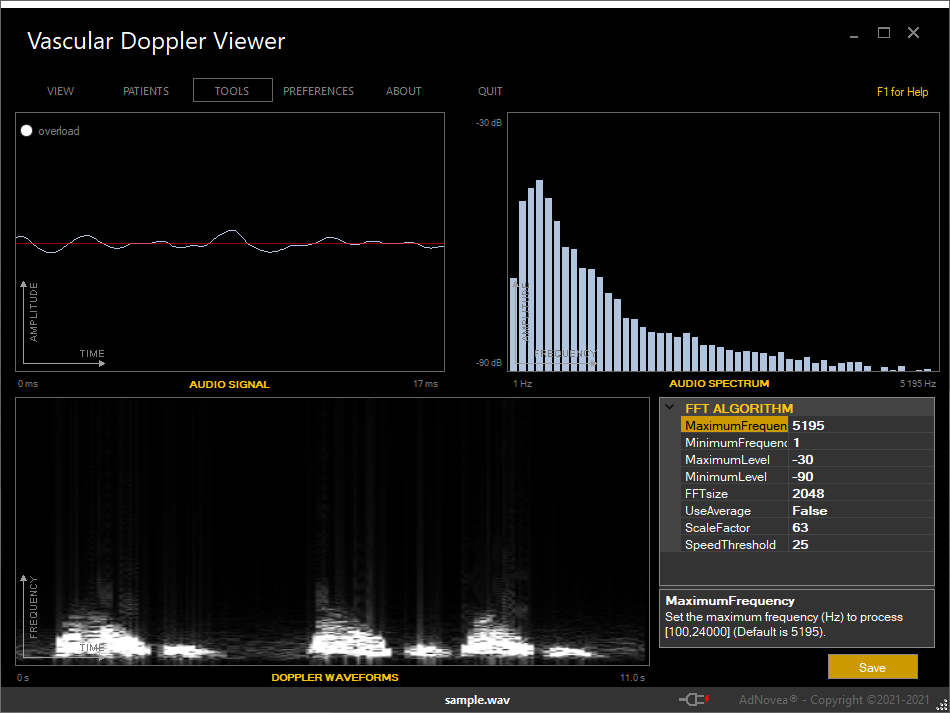The height and width of the screenshot is (713, 950).
Task: Click the audio signal waveform plot
Action: point(230,242)
